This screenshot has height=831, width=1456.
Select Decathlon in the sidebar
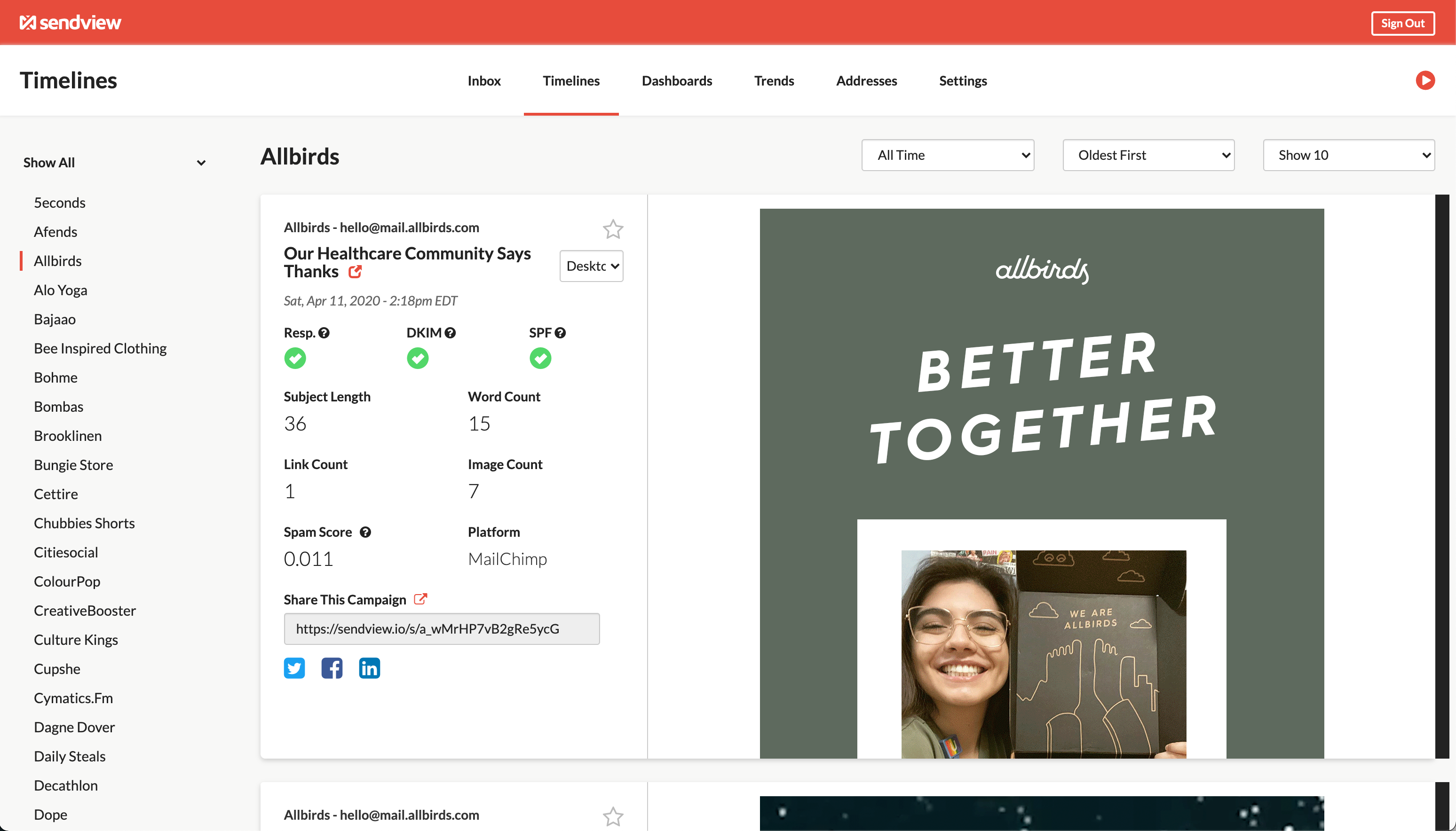[x=66, y=785]
